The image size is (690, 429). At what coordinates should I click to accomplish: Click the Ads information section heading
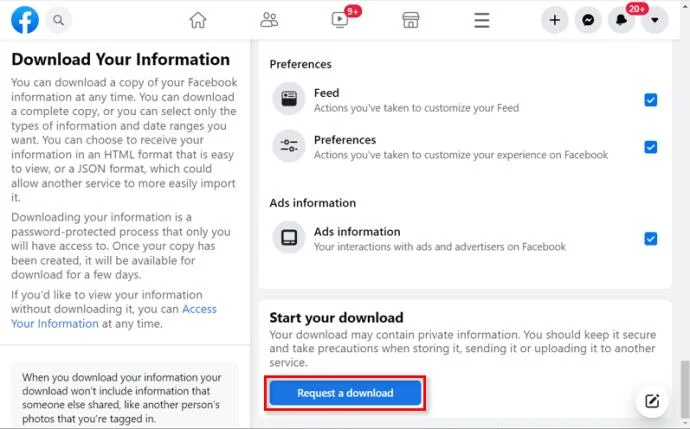pyautogui.click(x=312, y=203)
